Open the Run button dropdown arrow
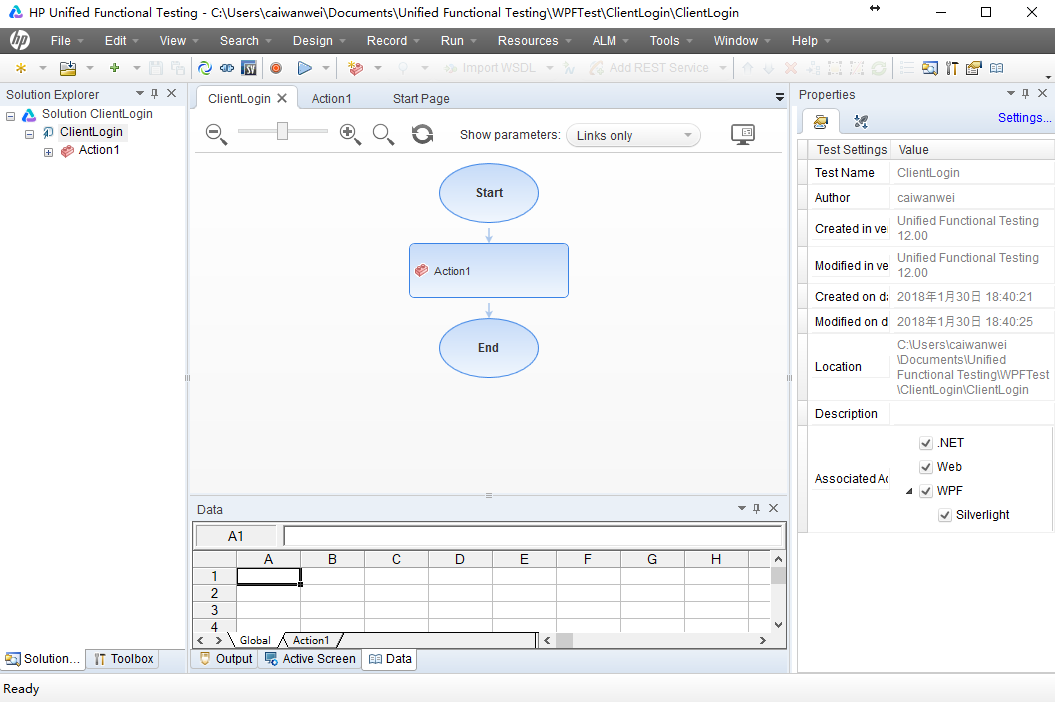 [x=326, y=68]
